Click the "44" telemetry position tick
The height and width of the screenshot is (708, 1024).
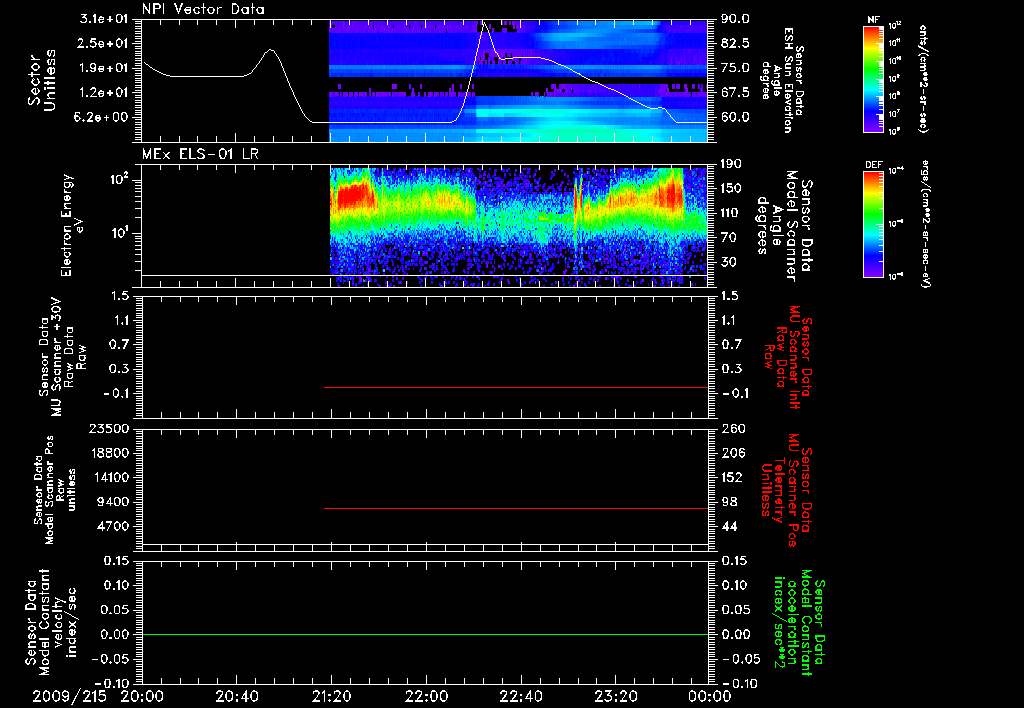pyautogui.click(x=728, y=526)
